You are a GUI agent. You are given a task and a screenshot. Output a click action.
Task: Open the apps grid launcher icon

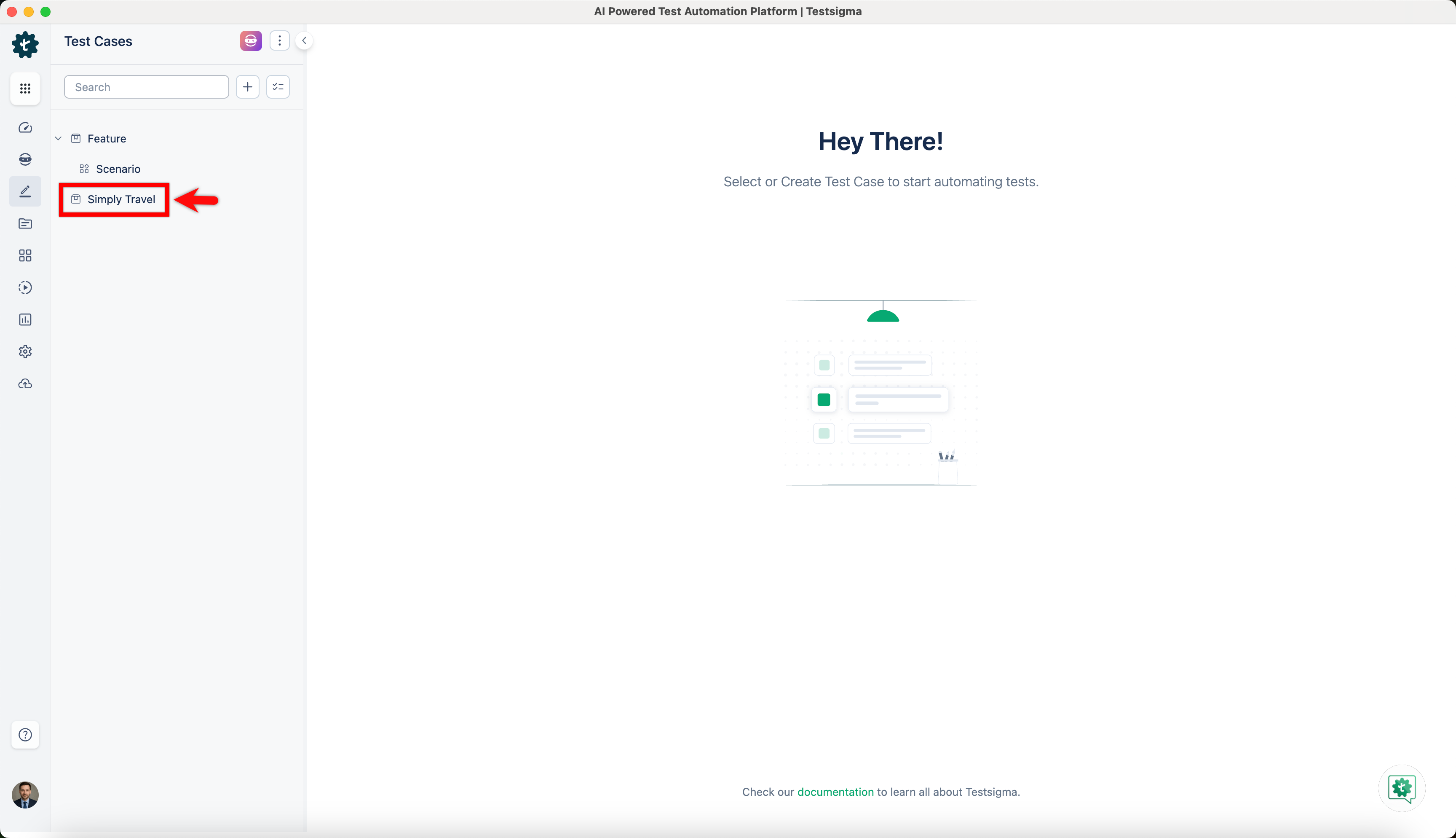25,89
